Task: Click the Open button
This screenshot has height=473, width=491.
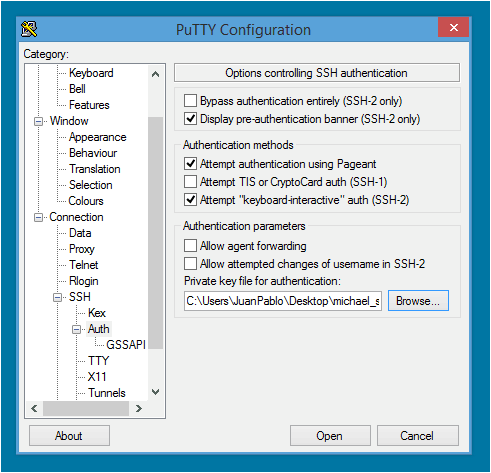Action: pyautogui.click(x=330, y=436)
